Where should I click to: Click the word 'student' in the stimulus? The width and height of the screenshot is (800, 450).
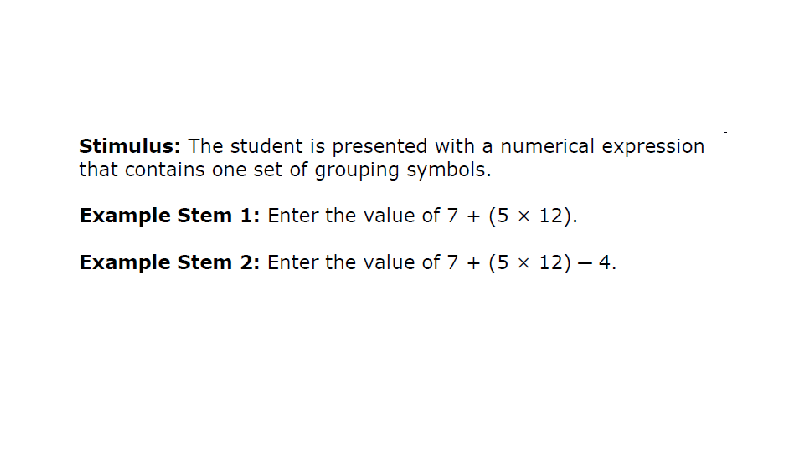(266, 146)
